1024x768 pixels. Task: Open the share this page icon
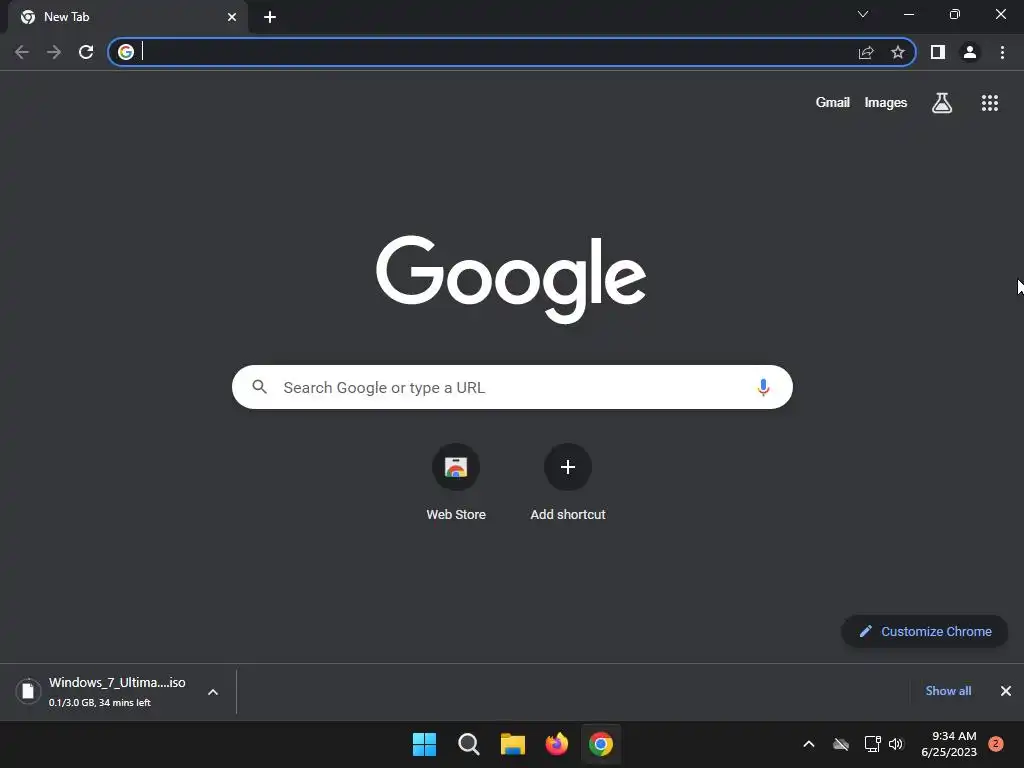[x=866, y=52]
